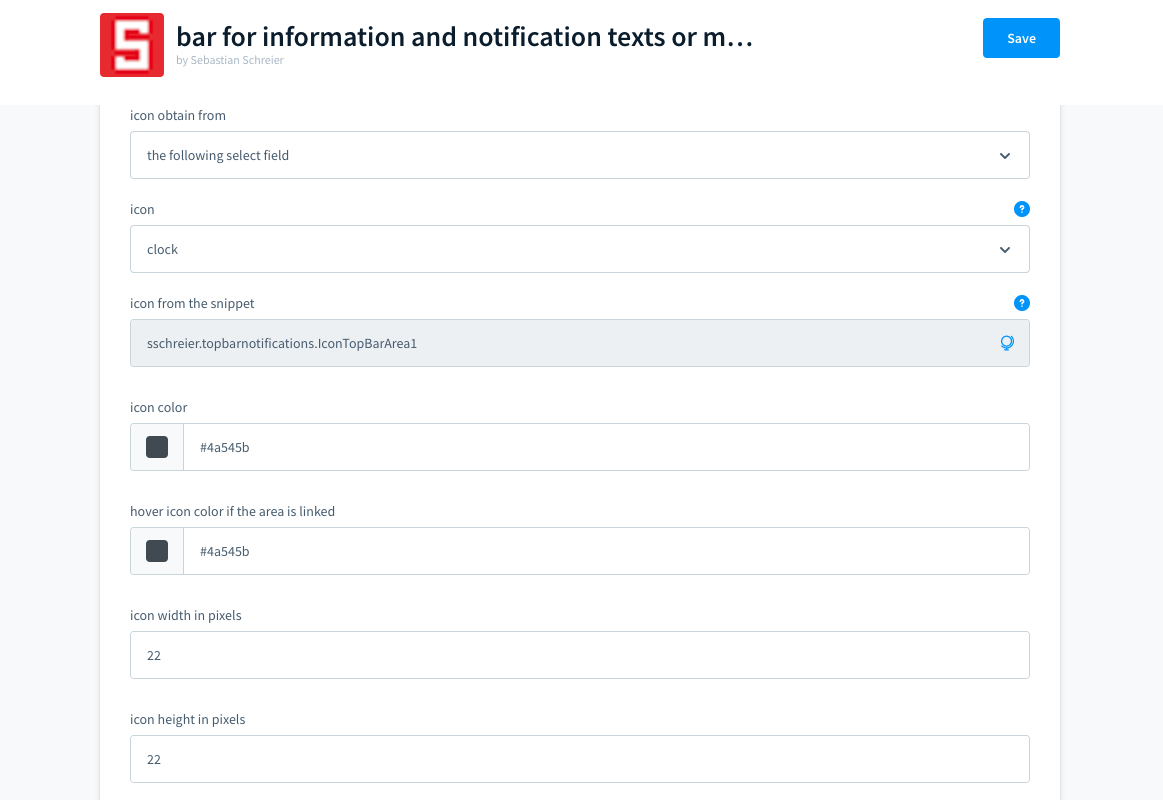The image size is (1163, 800).
Task: Click the icon color hex value field
Action: click(x=605, y=447)
